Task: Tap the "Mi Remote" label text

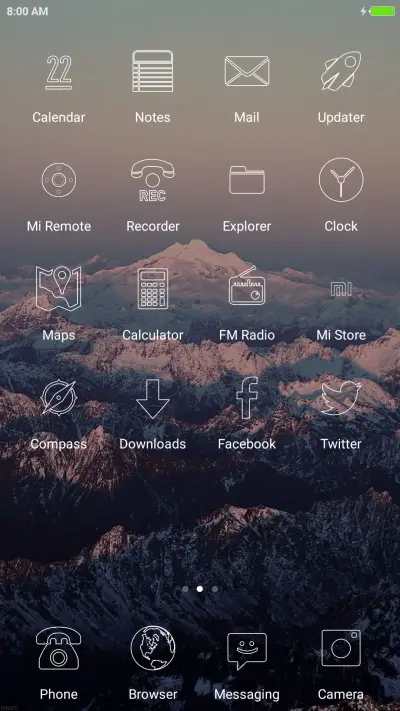Action: tap(59, 226)
